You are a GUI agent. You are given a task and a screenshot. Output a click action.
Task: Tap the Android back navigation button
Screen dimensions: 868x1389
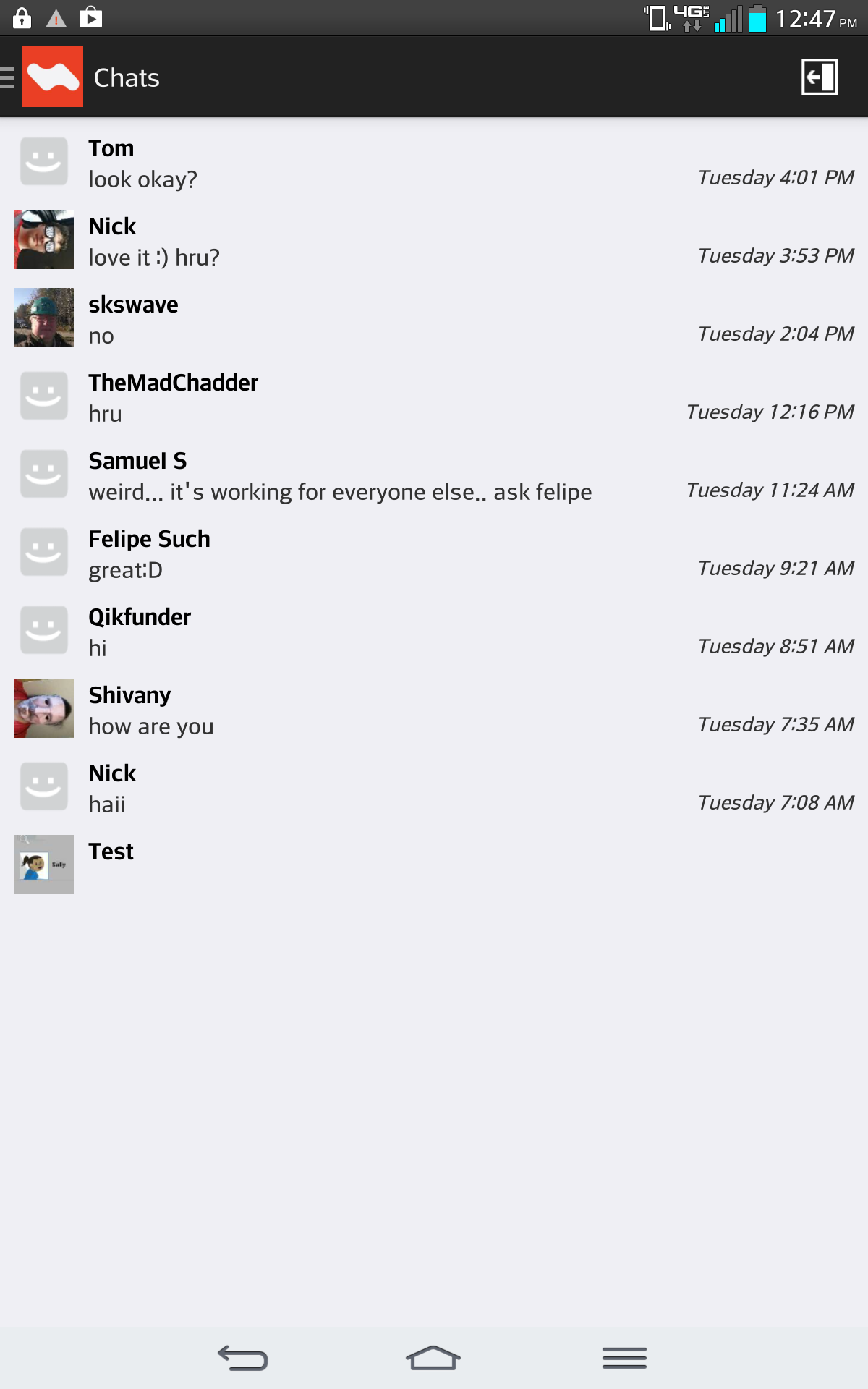pyautogui.click(x=243, y=1358)
